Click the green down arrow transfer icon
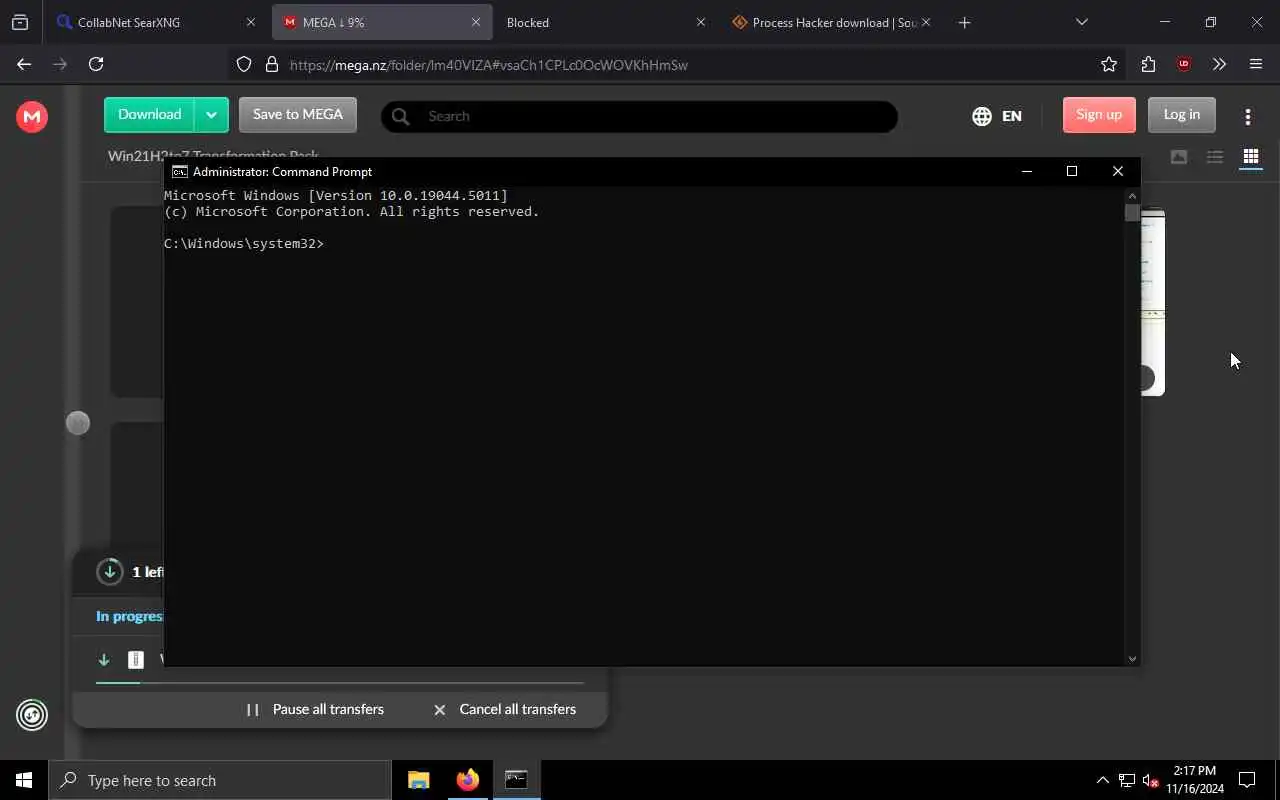Image resolution: width=1280 pixels, height=800 pixels. click(x=103, y=660)
